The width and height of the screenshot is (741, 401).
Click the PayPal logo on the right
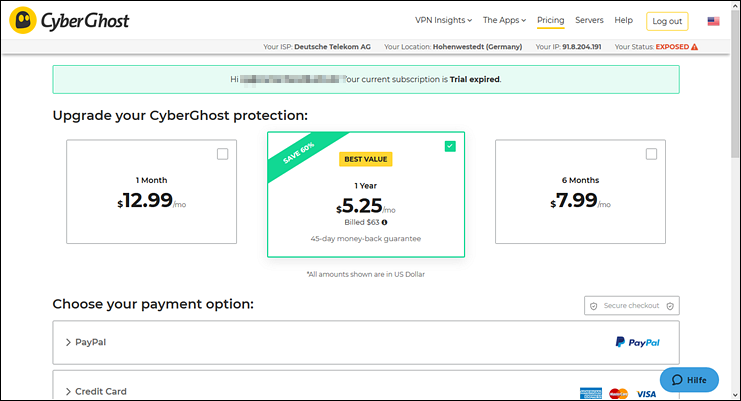pos(638,342)
